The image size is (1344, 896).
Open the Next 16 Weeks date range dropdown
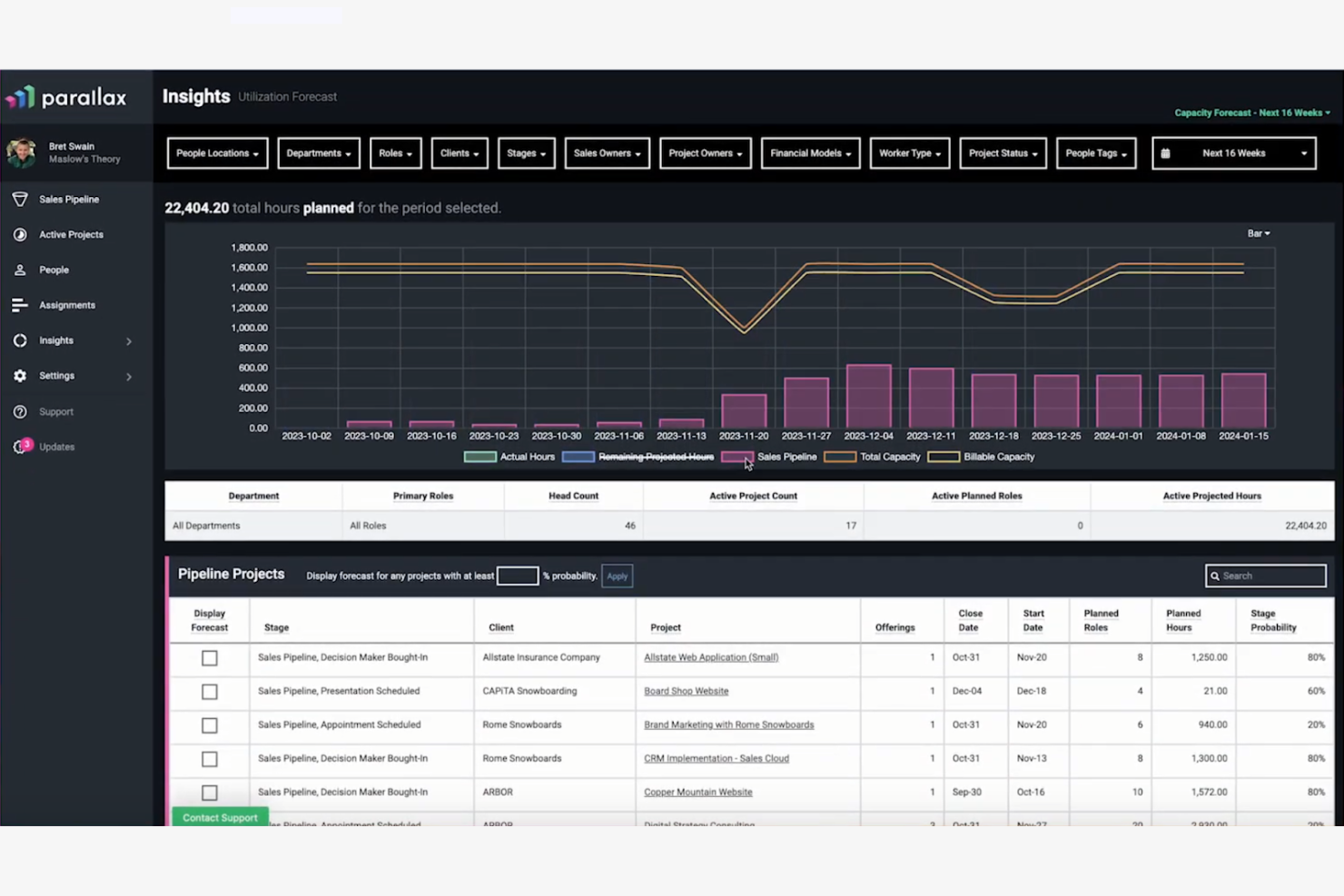[1234, 153]
